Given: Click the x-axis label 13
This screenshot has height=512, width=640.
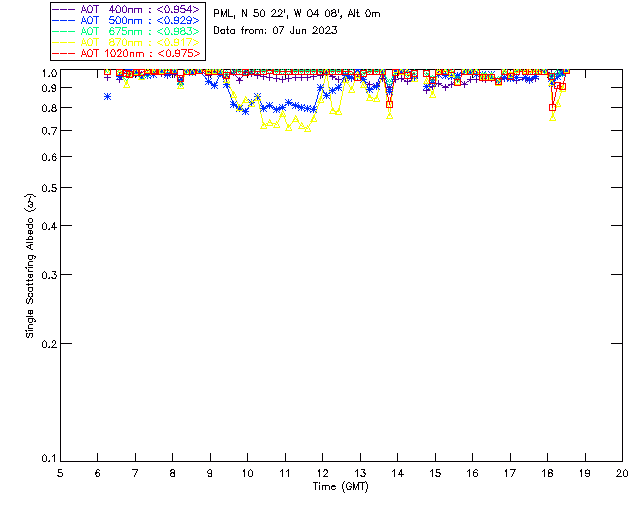Looking at the screenshot, I should [x=360, y=473].
